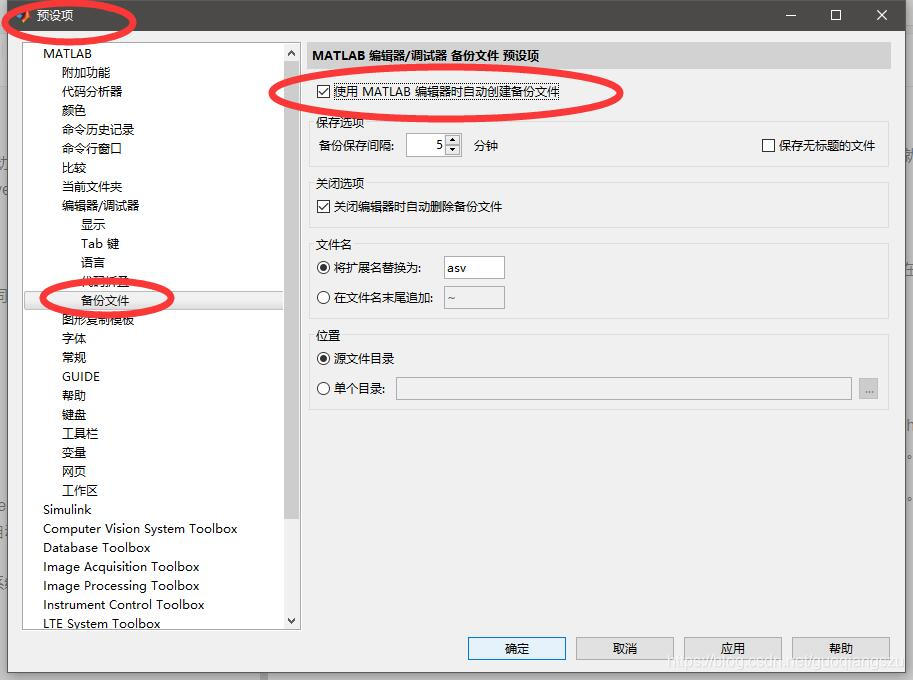Image resolution: width=913 pixels, height=680 pixels.
Task: Click the asv extension input field
Action: pyautogui.click(x=474, y=268)
